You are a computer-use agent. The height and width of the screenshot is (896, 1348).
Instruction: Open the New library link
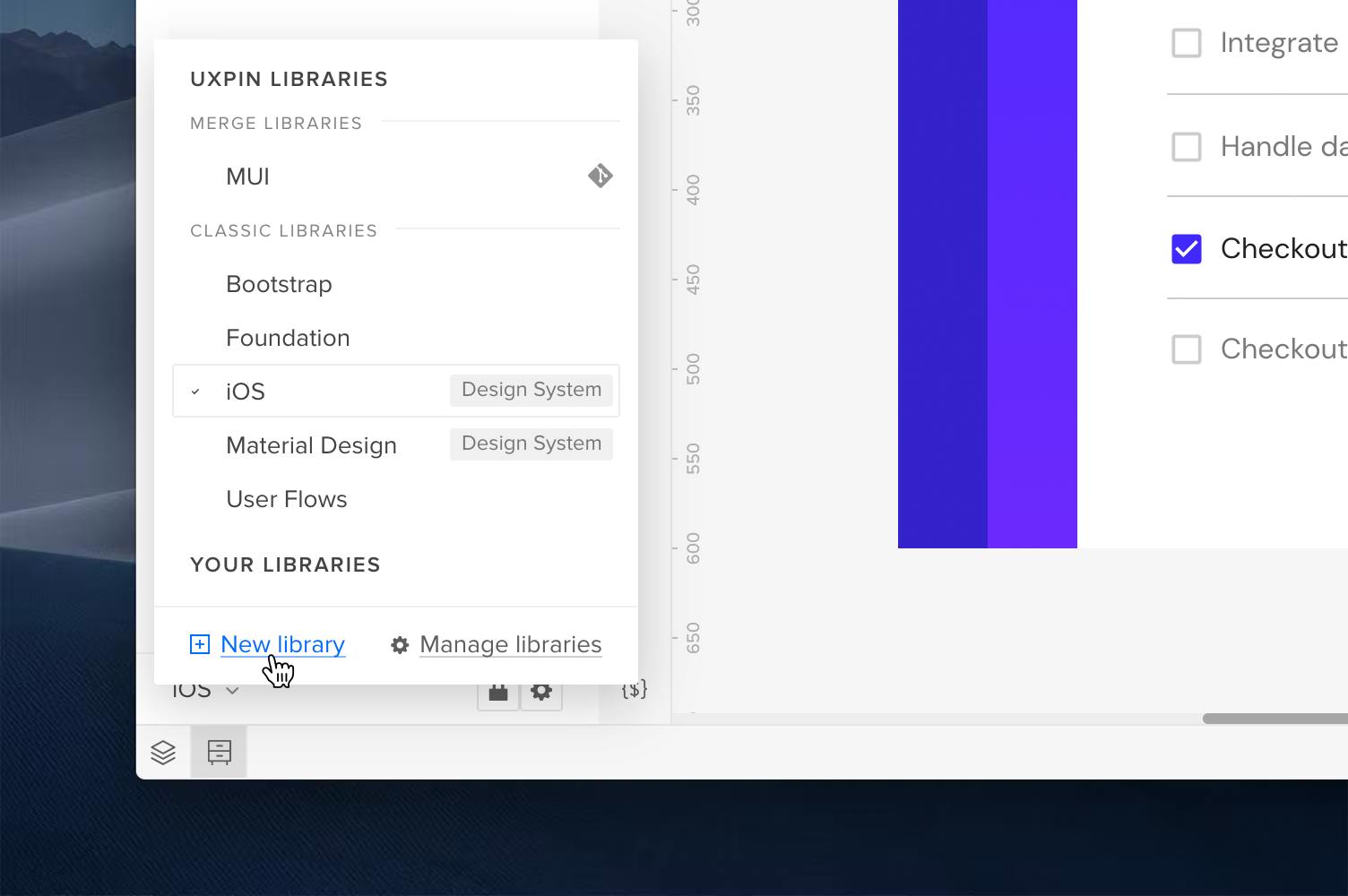click(281, 643)
